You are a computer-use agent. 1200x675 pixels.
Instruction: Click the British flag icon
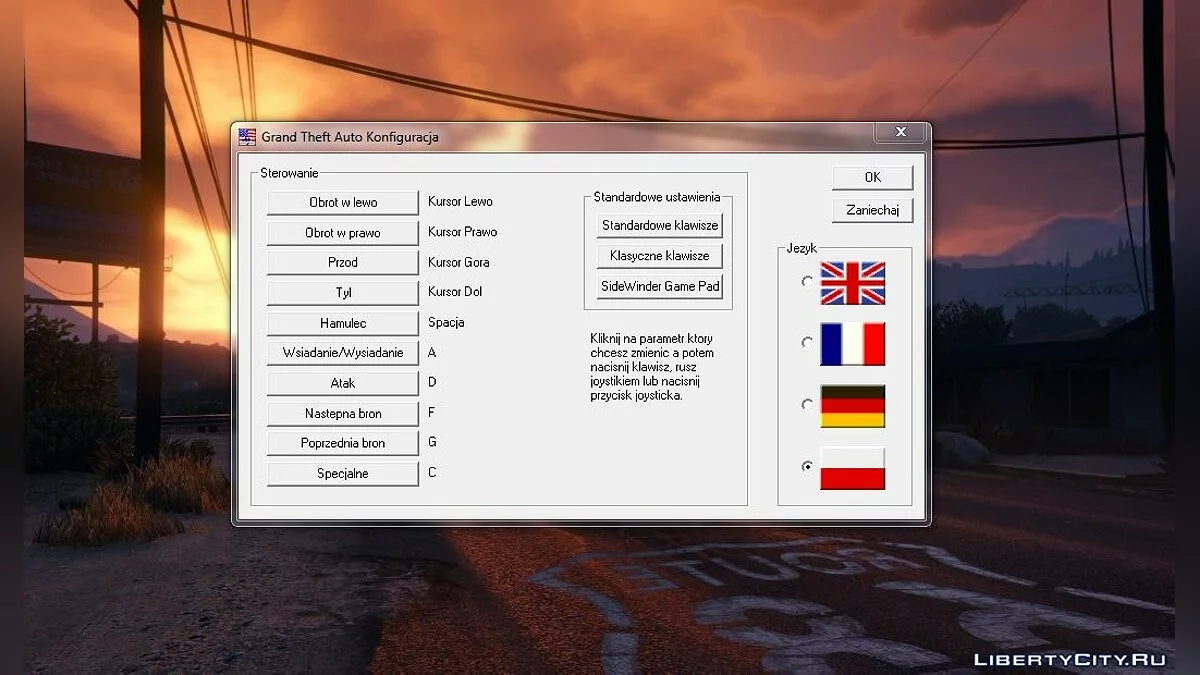[x=852, y=283]
